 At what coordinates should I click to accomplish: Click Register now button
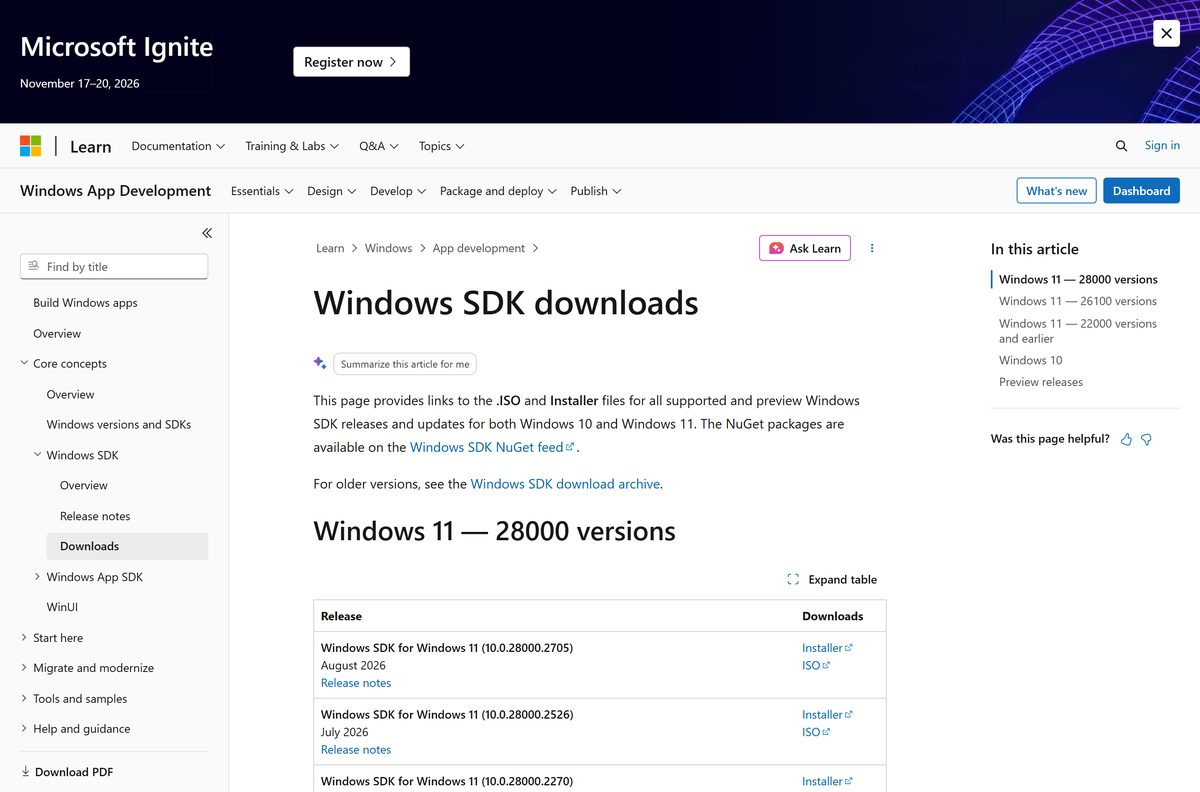[x=351, y=62]
